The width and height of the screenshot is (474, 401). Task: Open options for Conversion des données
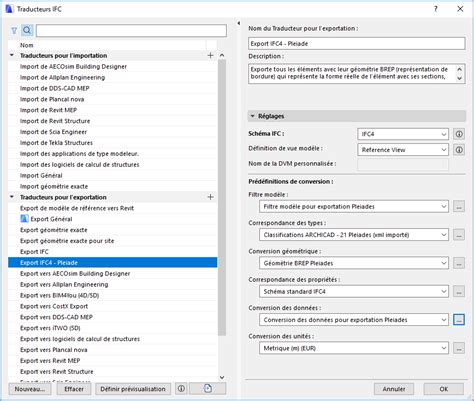[459, 320]
